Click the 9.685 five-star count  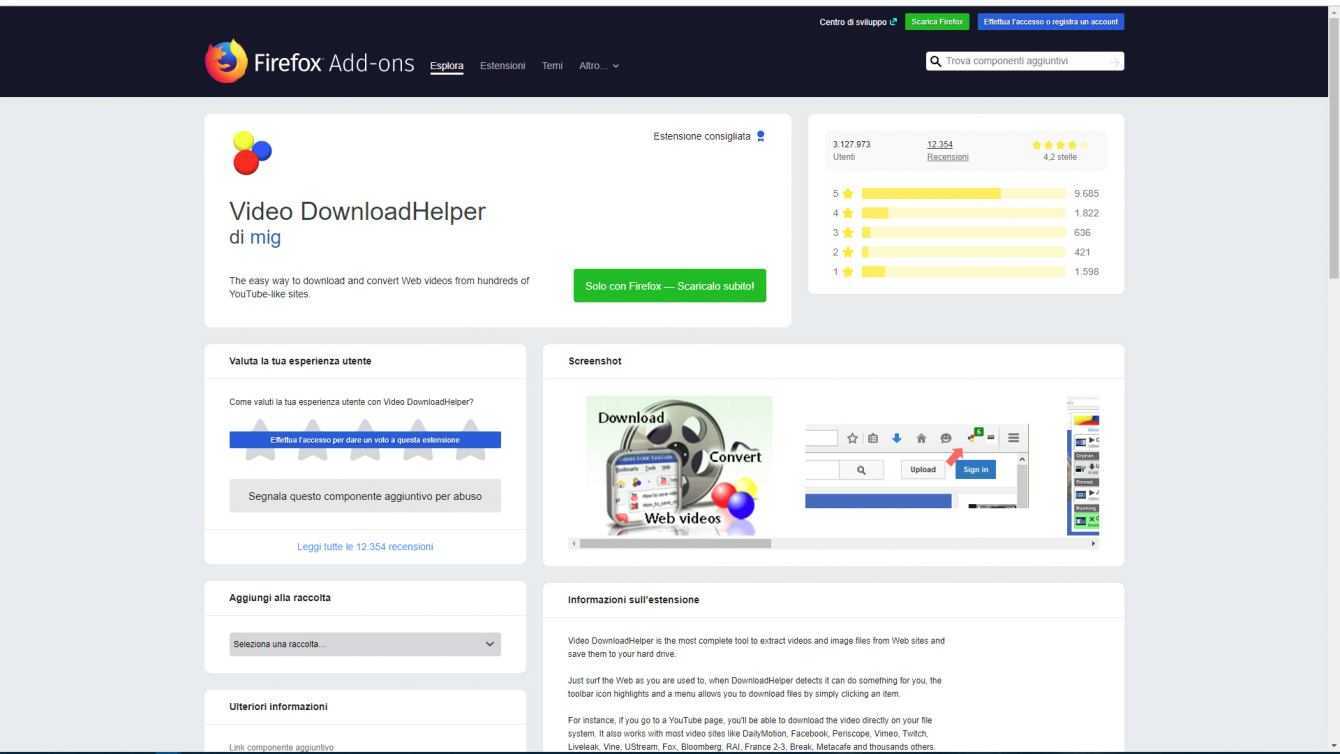pos(1086,193)
